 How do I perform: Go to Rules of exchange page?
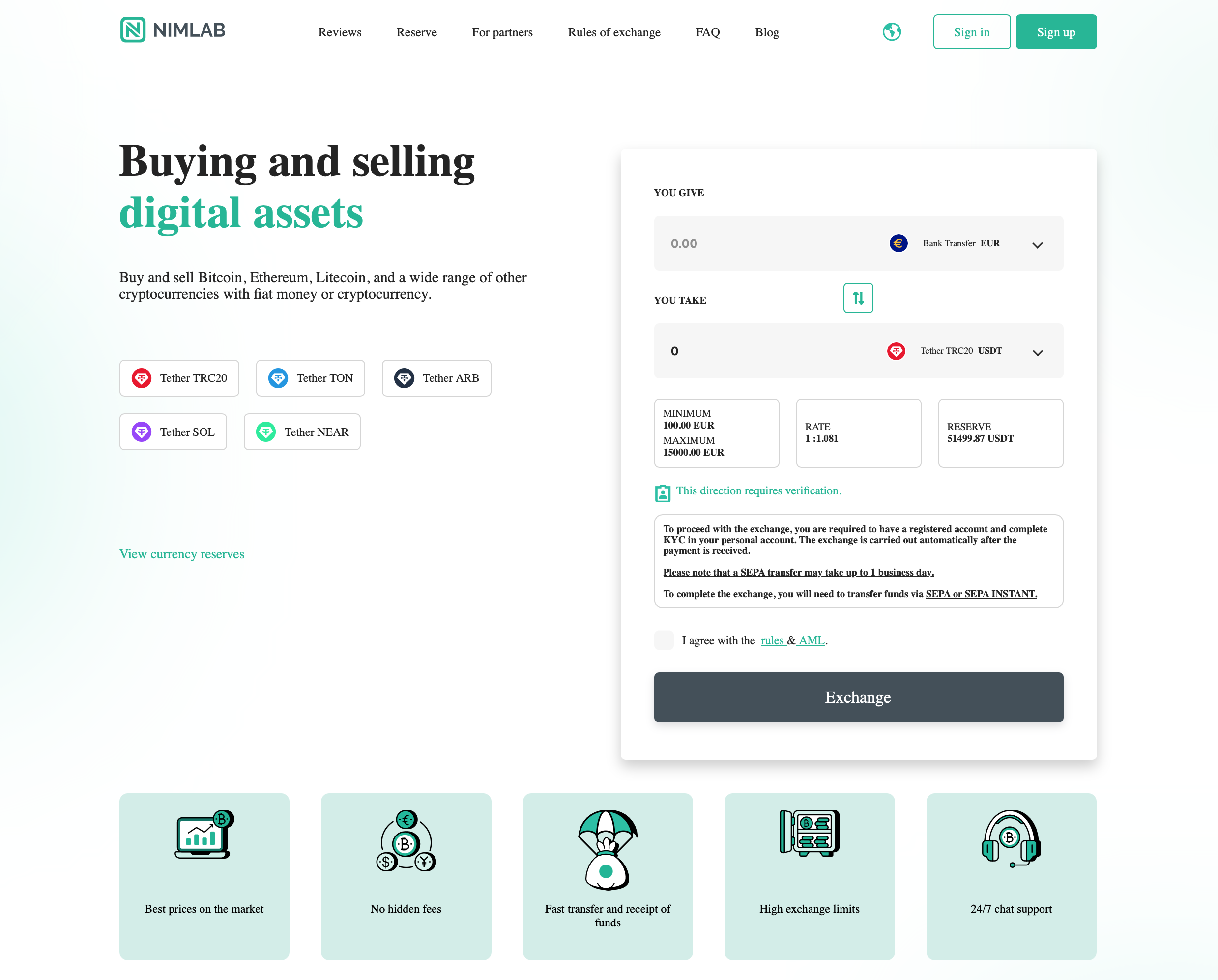coord(613,32)
